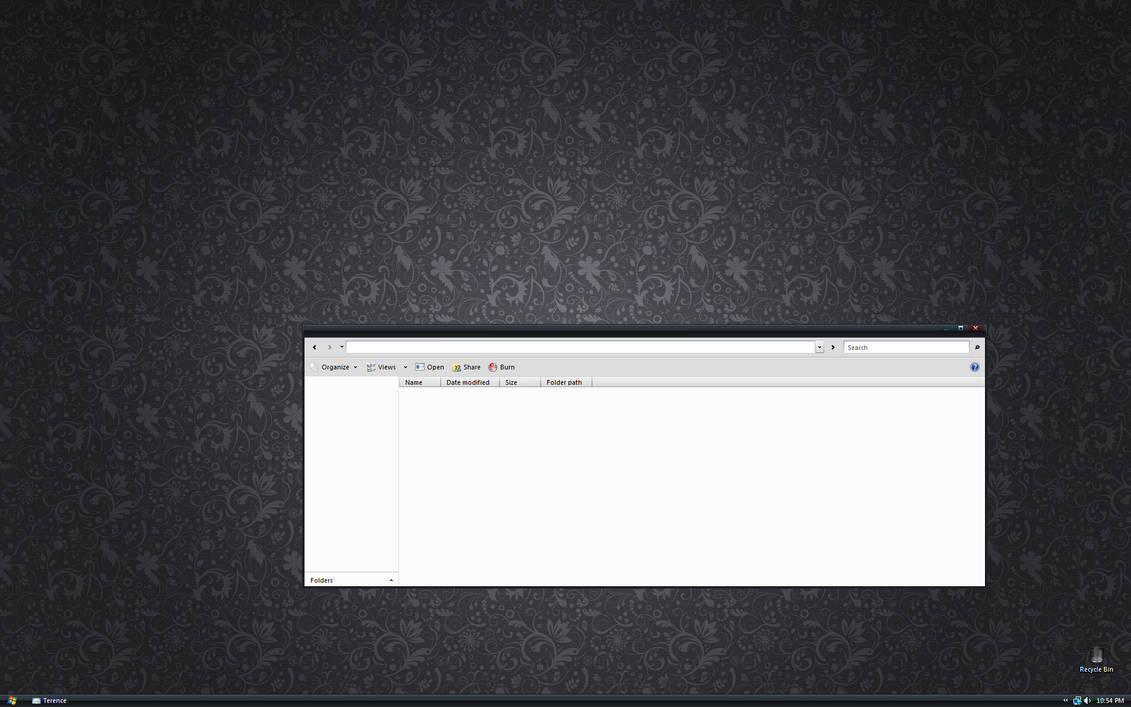
Task: Click the Views button
Action: 382,367
